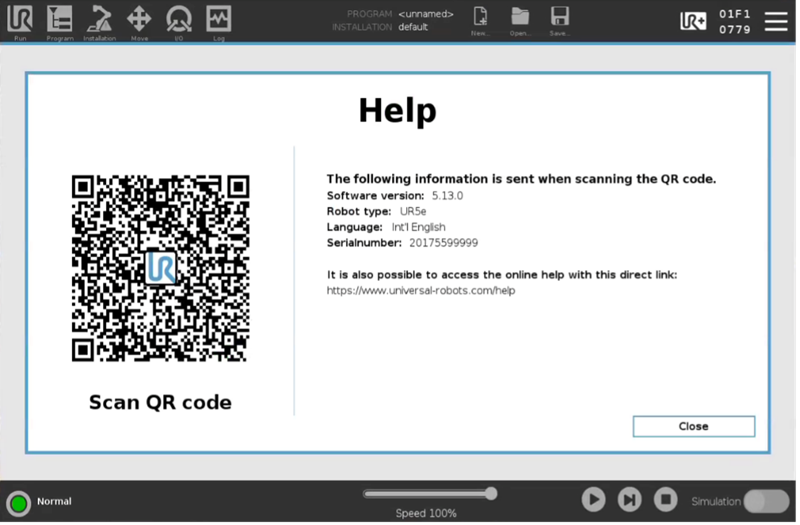Click the New program icon

(x=481, y=19)
